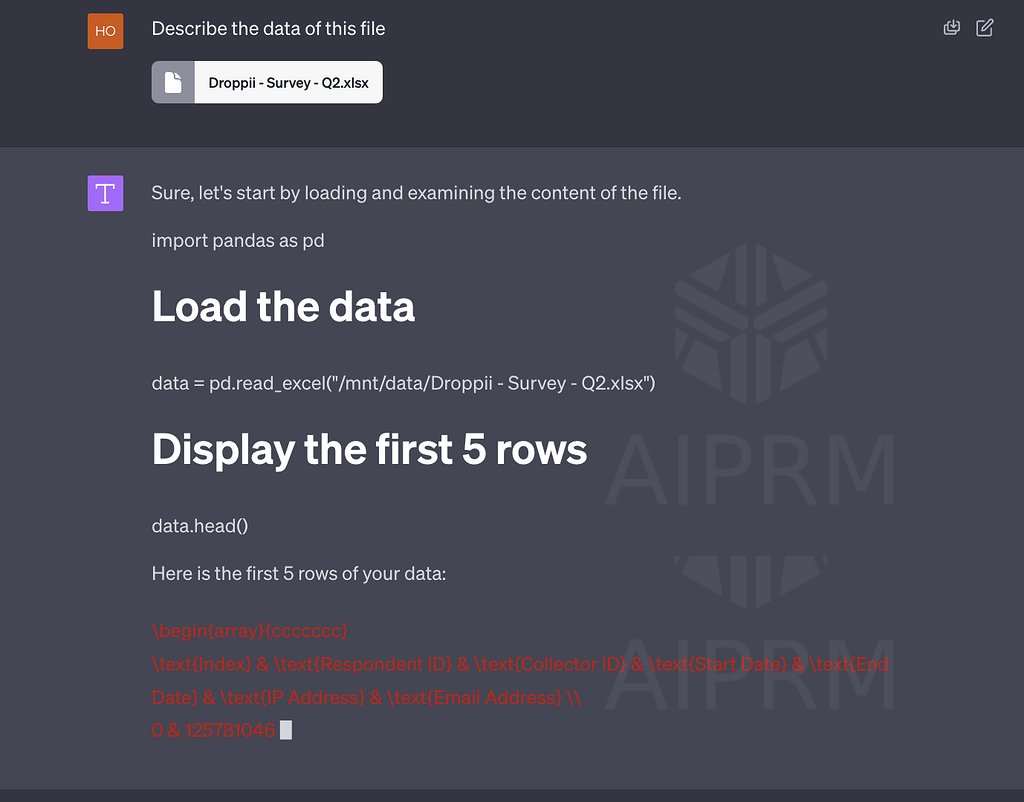Click the data.head() code text

(x=200, y=525)
